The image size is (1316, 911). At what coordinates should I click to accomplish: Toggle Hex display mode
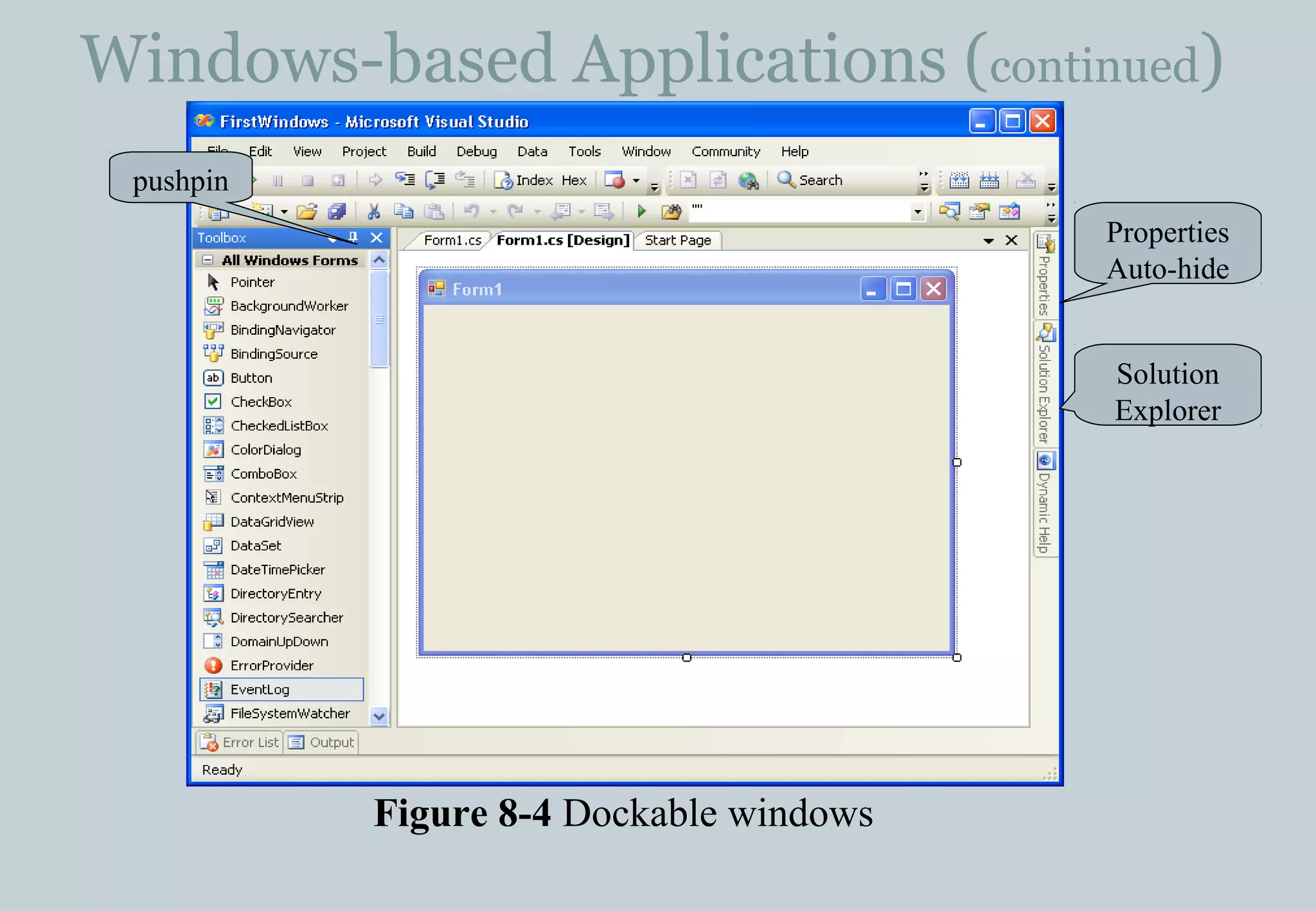[x=574, y=181]
